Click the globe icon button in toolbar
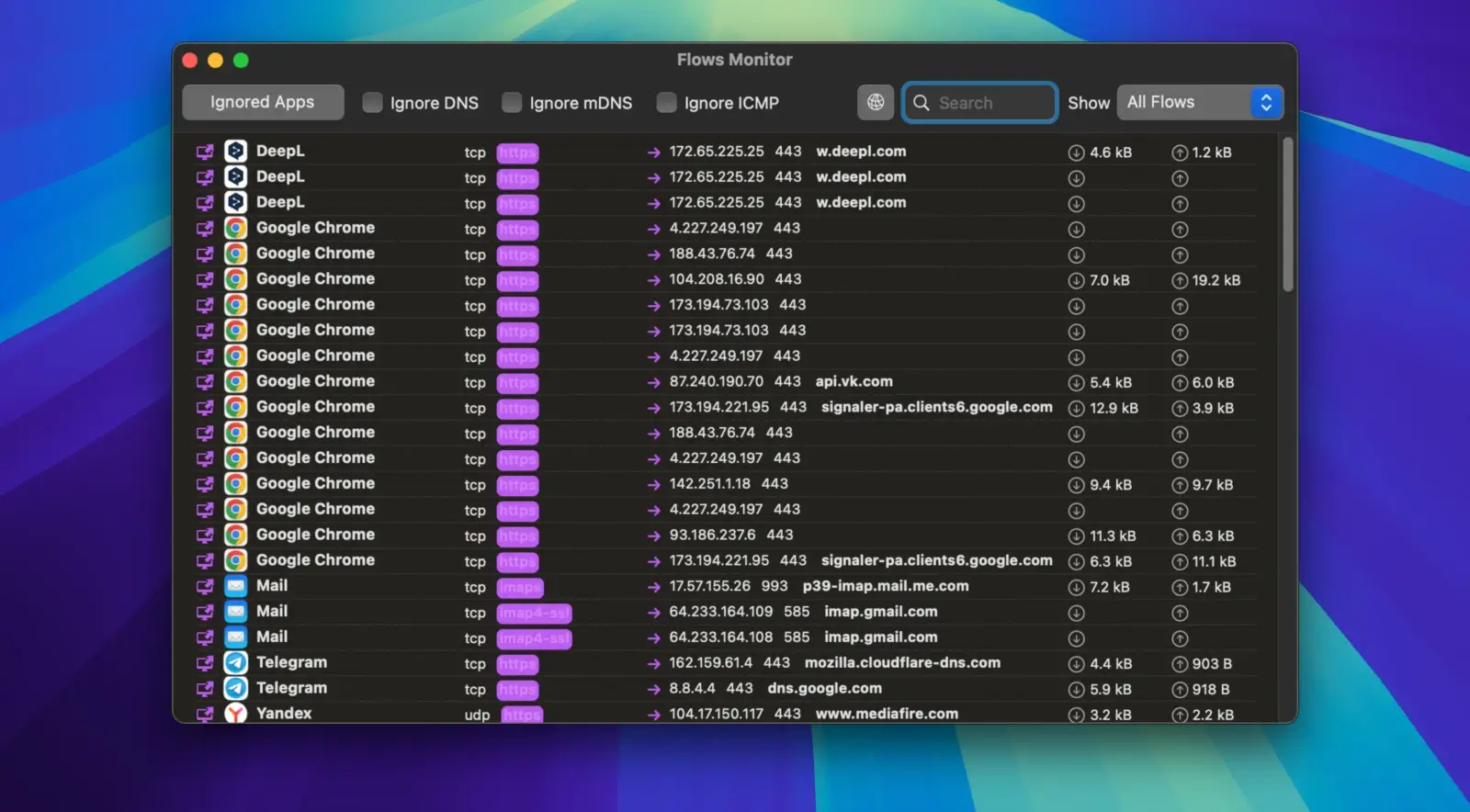 pyautogui.click(x=875, y=103)
